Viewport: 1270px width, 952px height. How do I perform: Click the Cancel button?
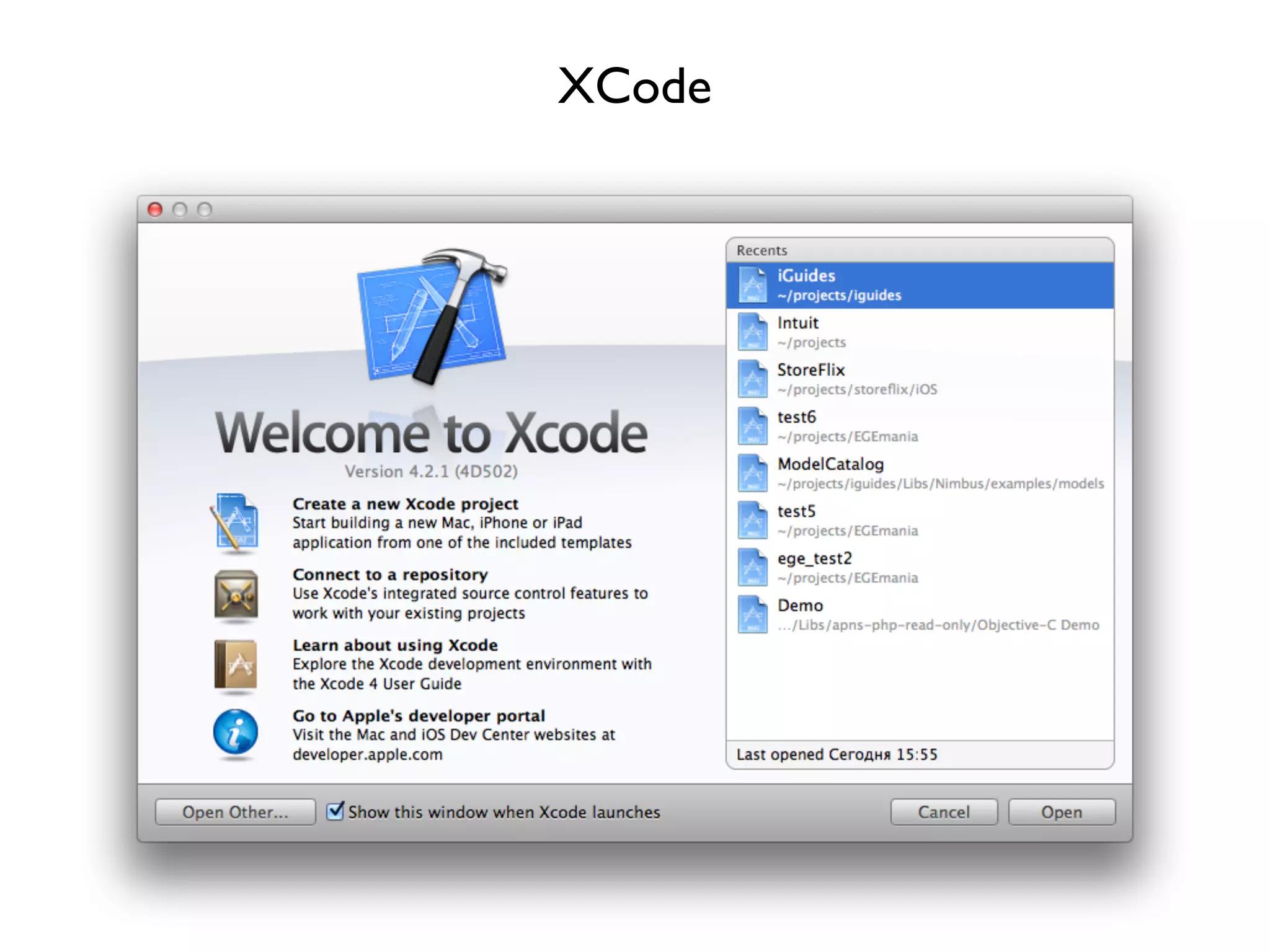[x=944, y=812]
